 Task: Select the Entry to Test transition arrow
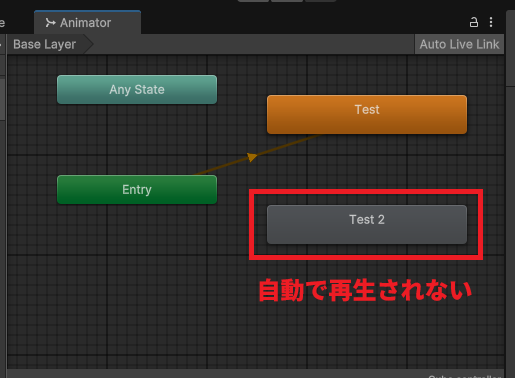click(253, 156)
